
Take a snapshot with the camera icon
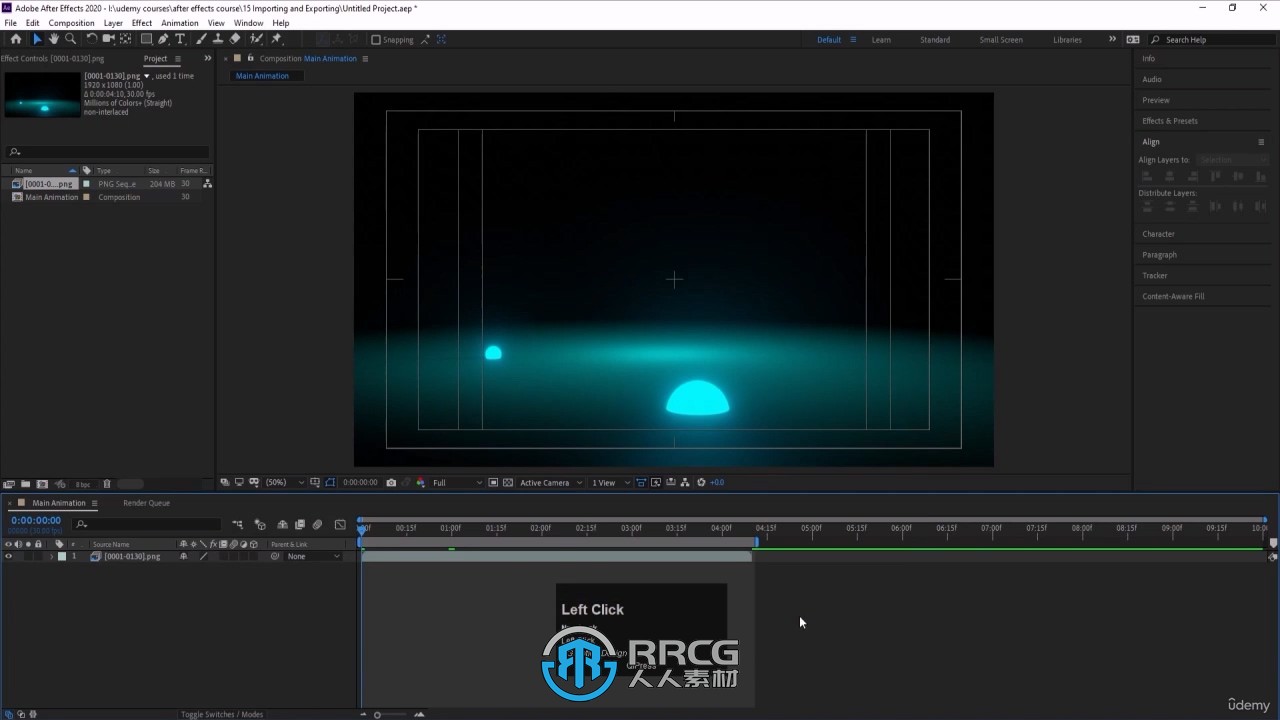[391, 482]
